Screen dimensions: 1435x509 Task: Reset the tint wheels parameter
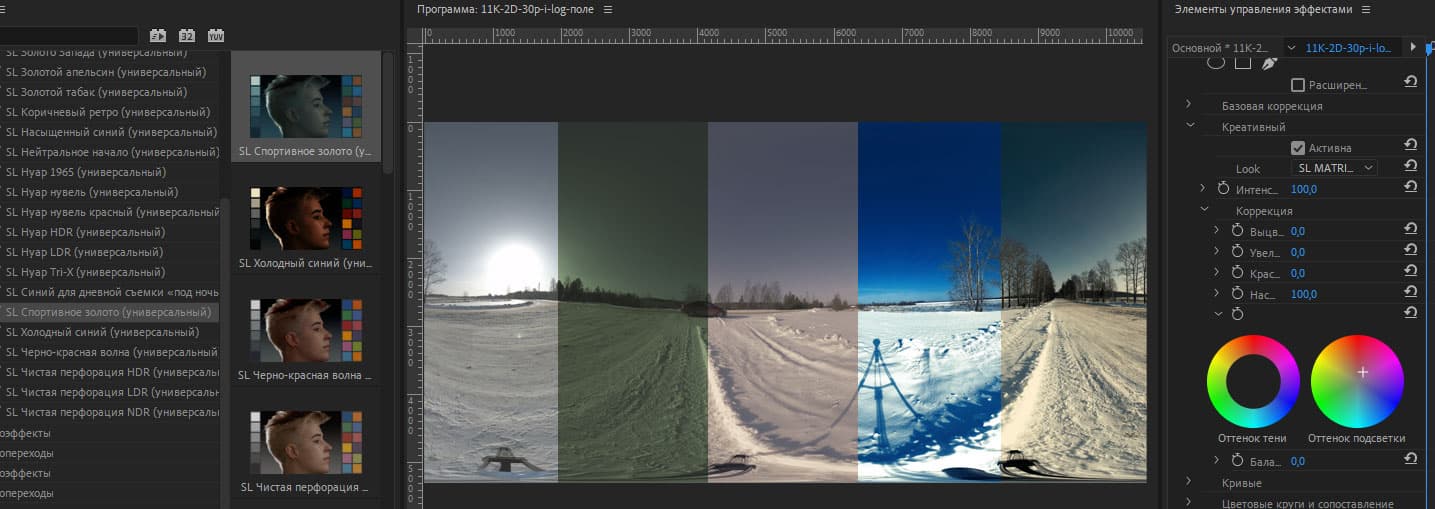pyautogui.click(x=1410, y=314)
